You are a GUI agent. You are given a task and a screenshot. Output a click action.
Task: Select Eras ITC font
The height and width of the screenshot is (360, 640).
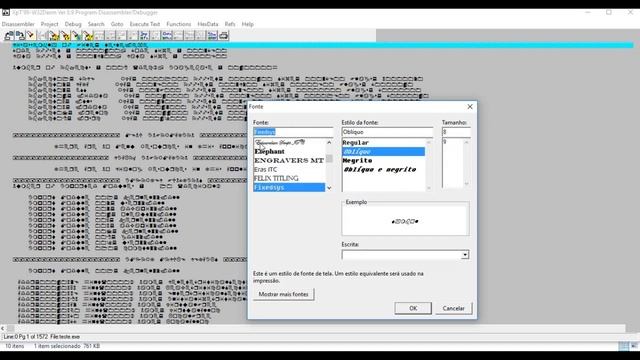pos(289,169)
